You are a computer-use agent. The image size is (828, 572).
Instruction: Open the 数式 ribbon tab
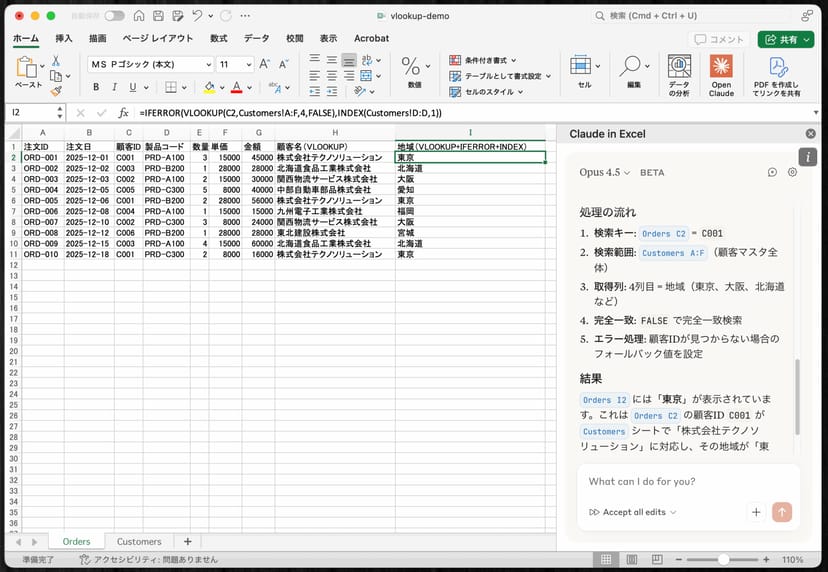[x=218, y=38]
